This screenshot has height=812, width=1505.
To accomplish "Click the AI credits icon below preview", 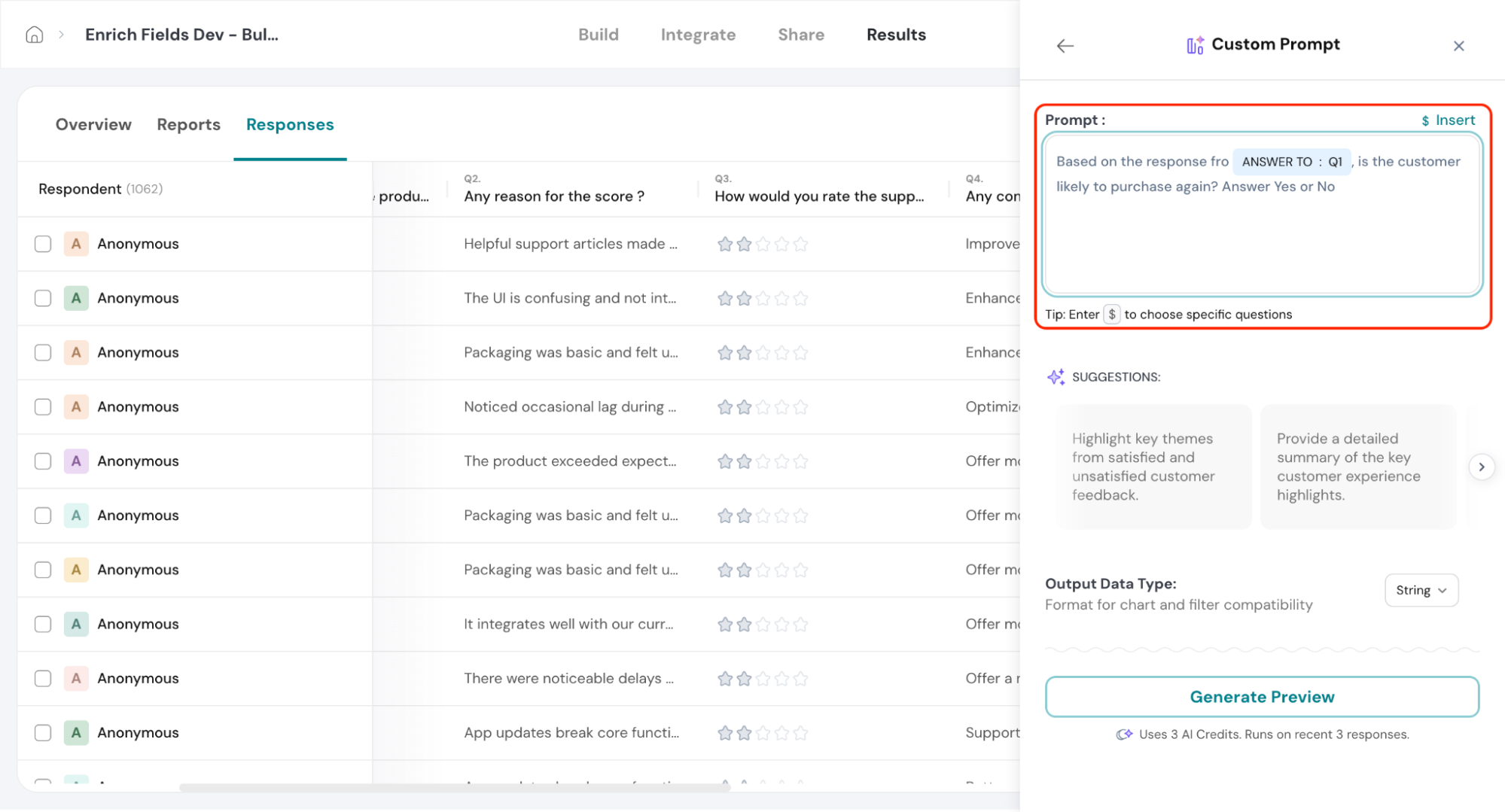I will (1124, 734).
